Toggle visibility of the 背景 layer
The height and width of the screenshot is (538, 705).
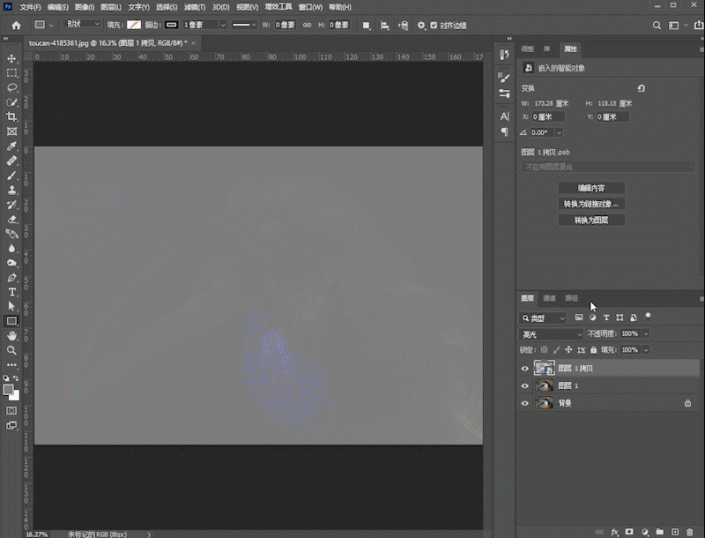point(525,403)
